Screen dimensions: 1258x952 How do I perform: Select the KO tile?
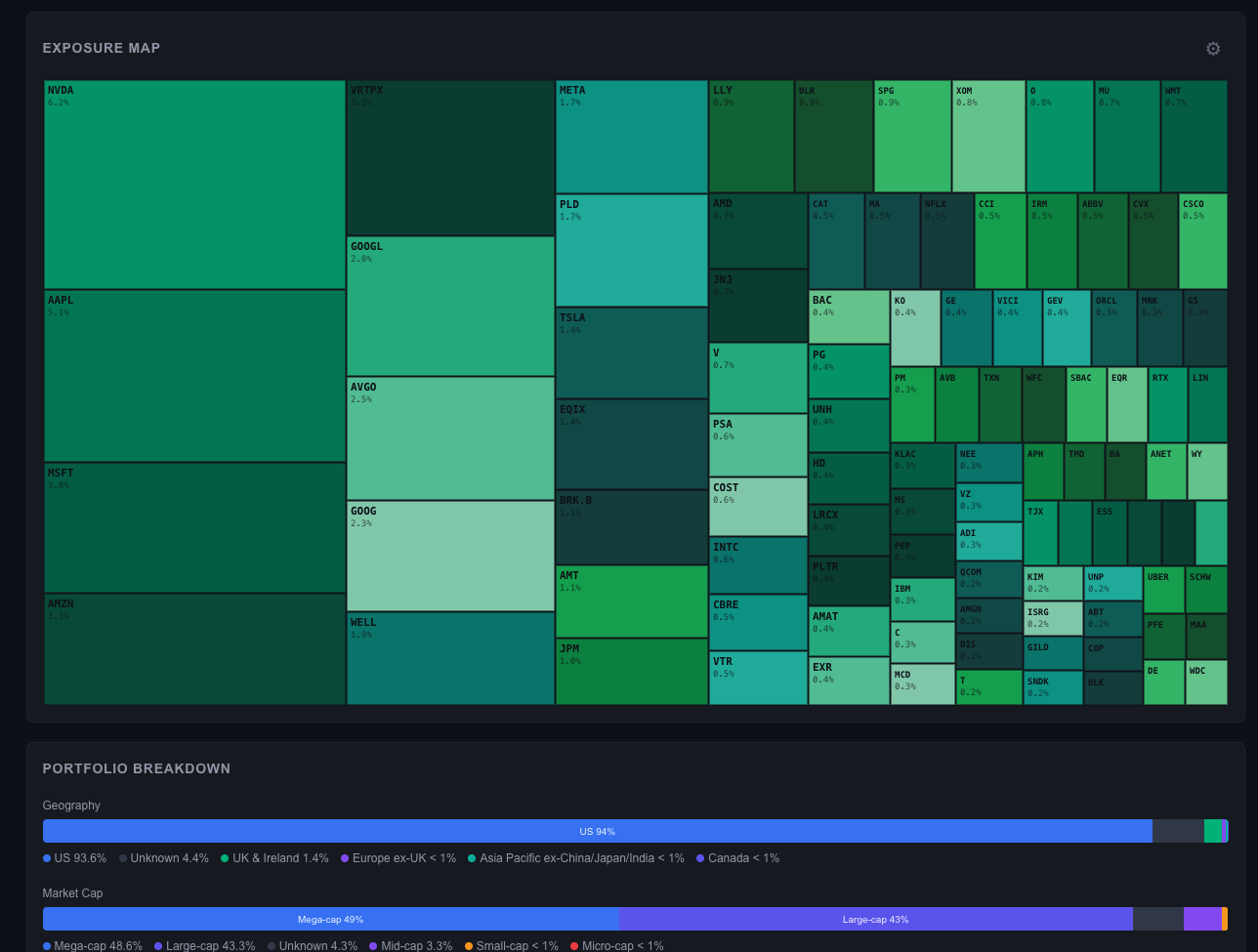(915, 328)
